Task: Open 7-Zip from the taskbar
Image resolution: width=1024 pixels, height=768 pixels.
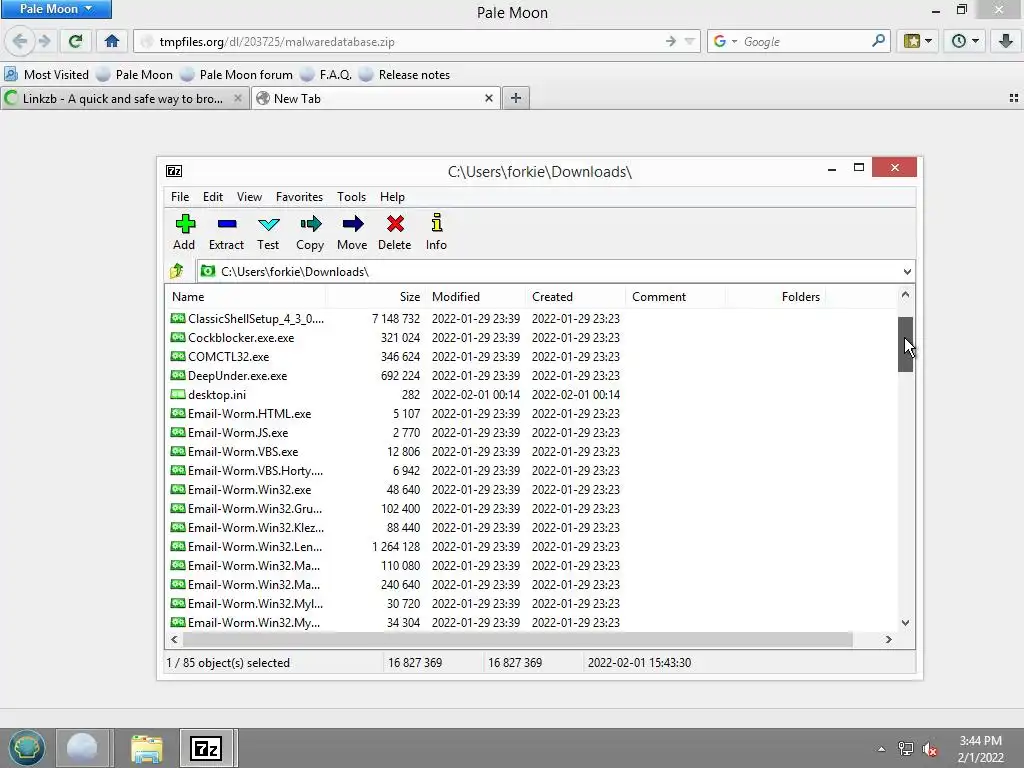Action: pos(206,748)
